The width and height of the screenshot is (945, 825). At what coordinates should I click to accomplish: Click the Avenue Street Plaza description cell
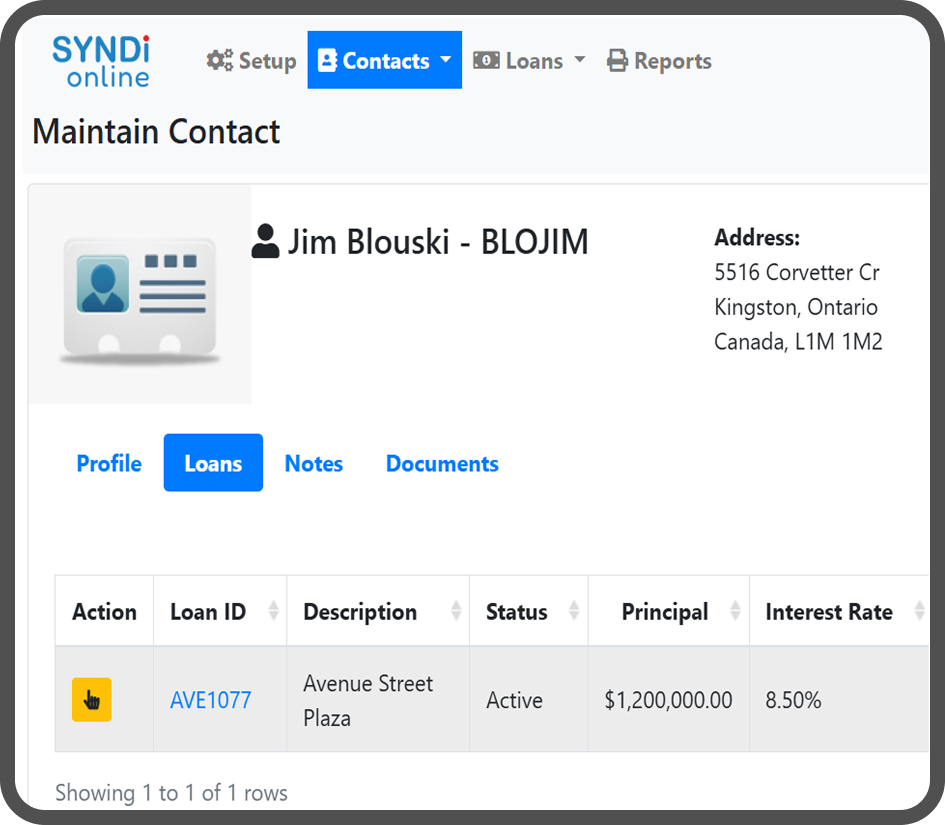coord(368,700)
